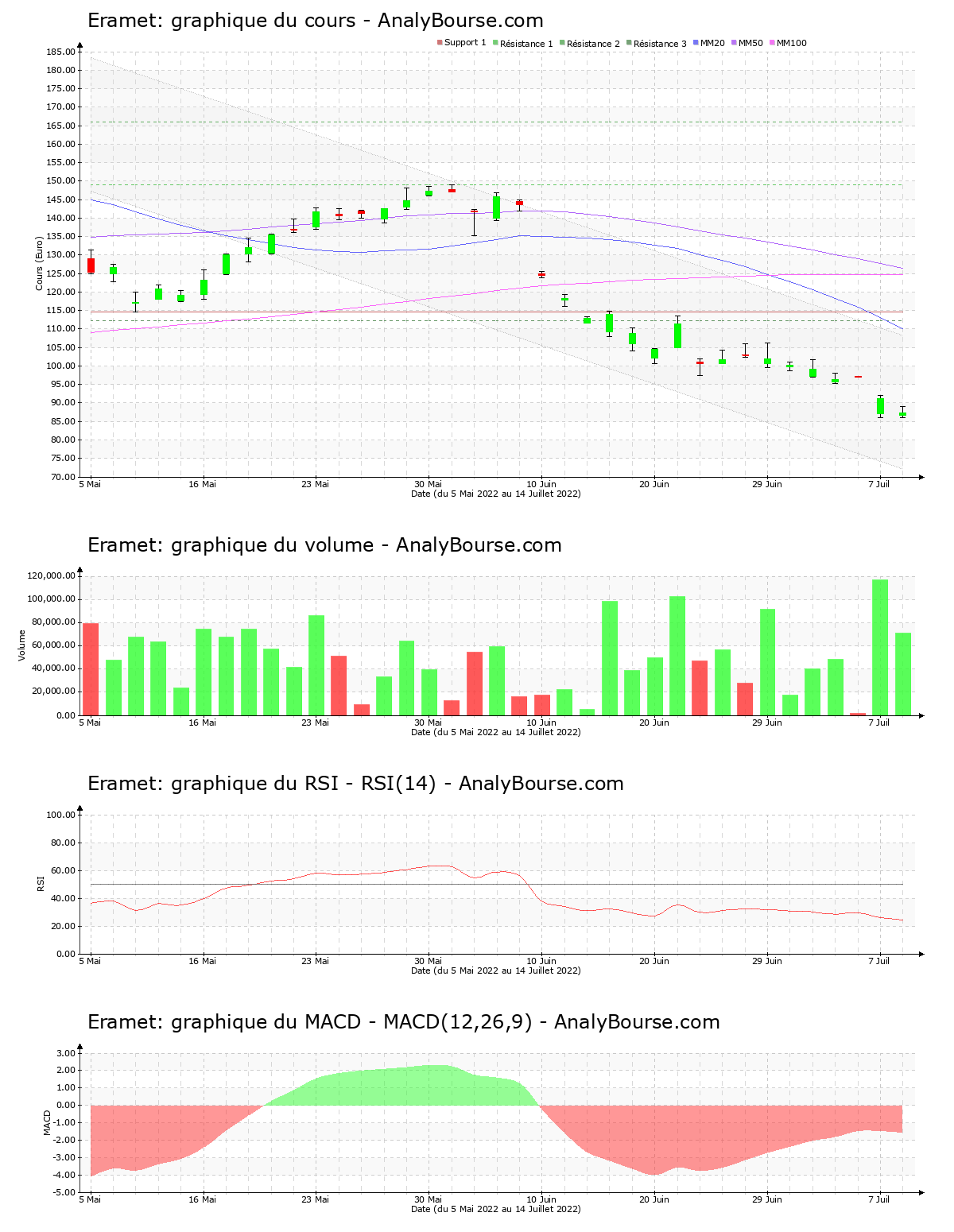The image size is (954, 1232).
Task: Click date range caption under price chart
Action: point(496,494)
